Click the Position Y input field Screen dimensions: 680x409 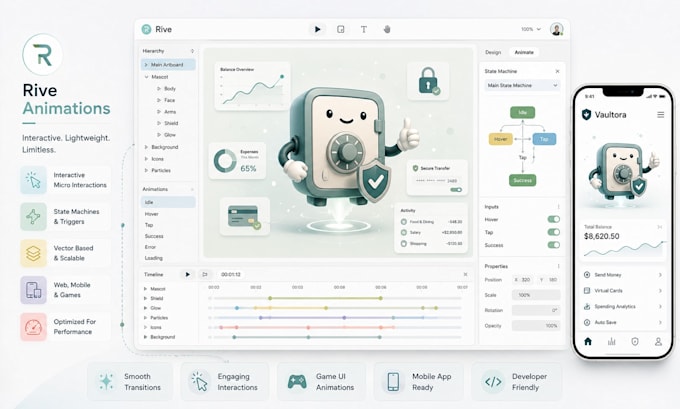(x=549, y=280)
